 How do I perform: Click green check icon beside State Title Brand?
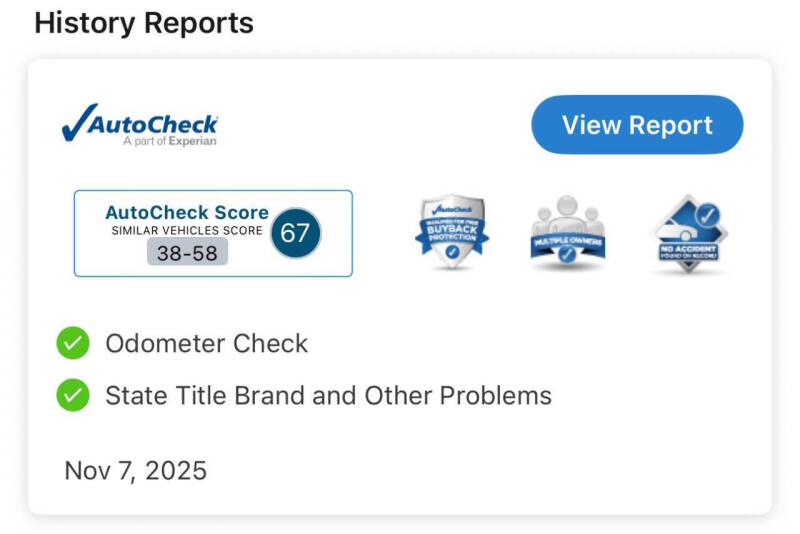point(72,395)
